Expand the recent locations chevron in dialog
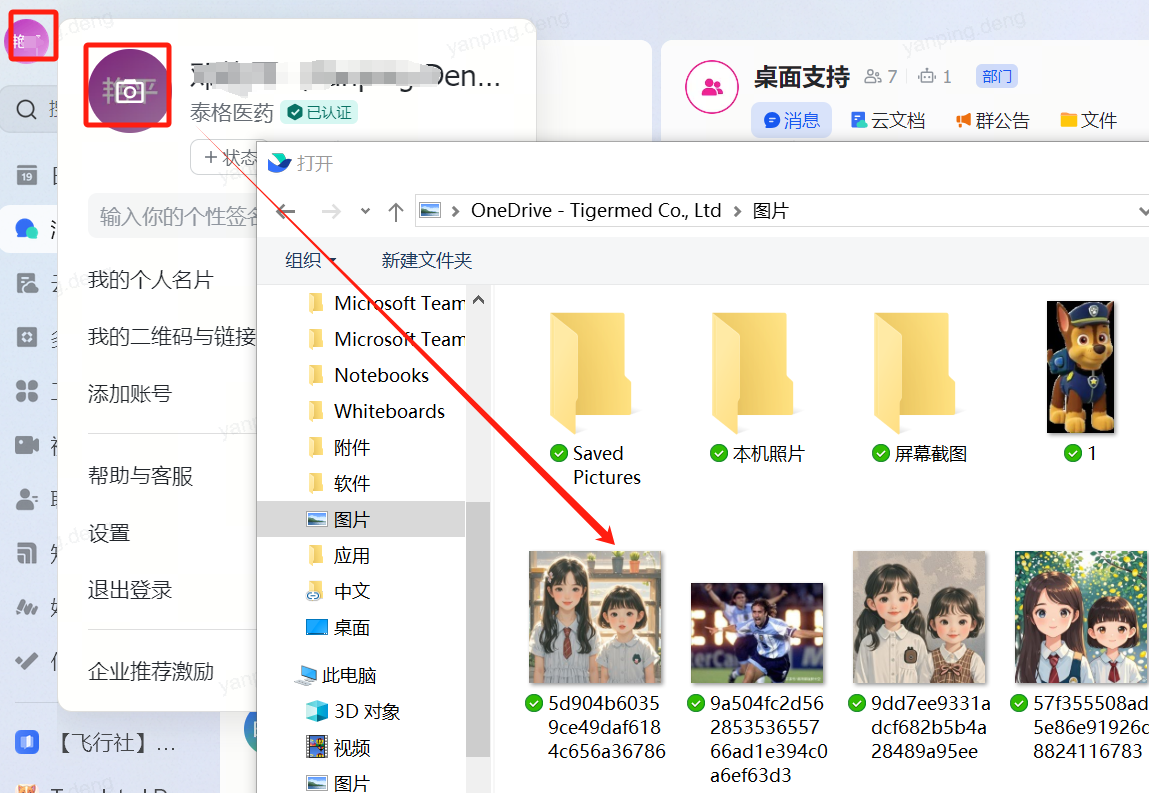The image size is (1149, 793). click(365, 211)
